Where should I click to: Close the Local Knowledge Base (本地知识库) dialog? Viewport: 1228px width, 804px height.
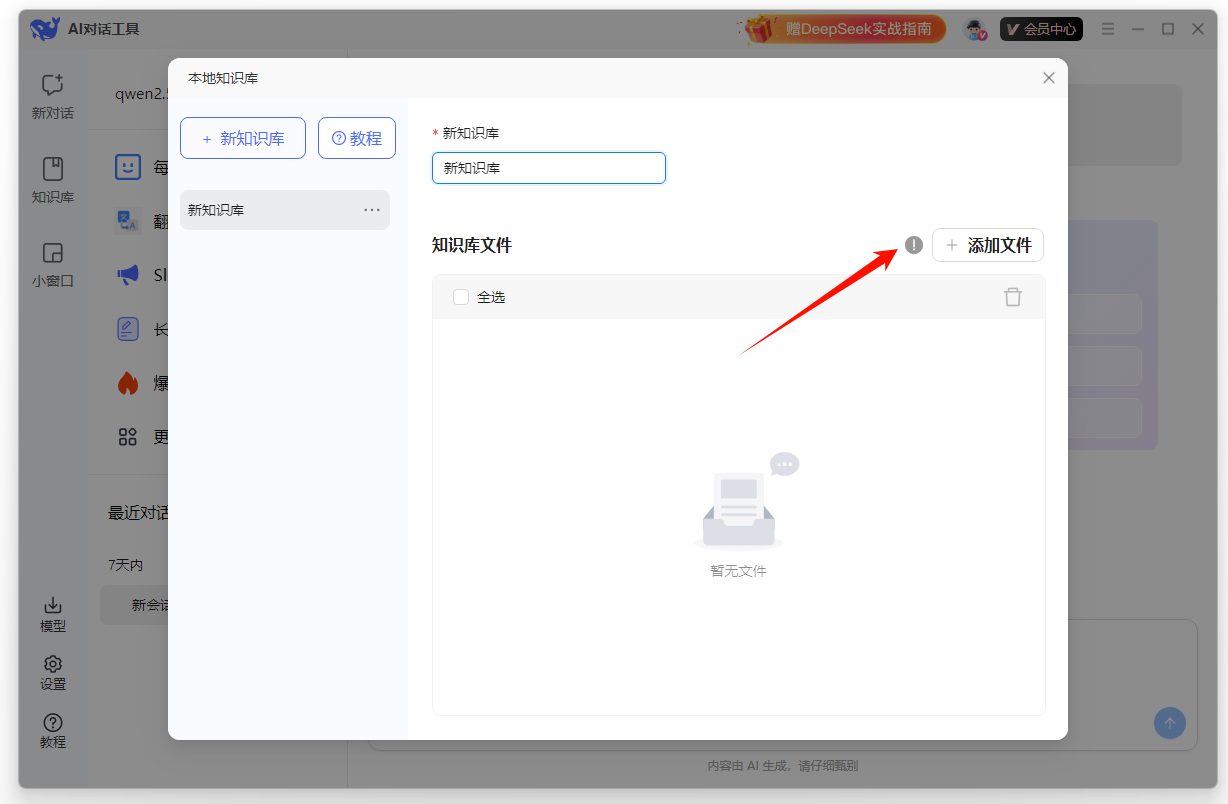point(1048,78)
